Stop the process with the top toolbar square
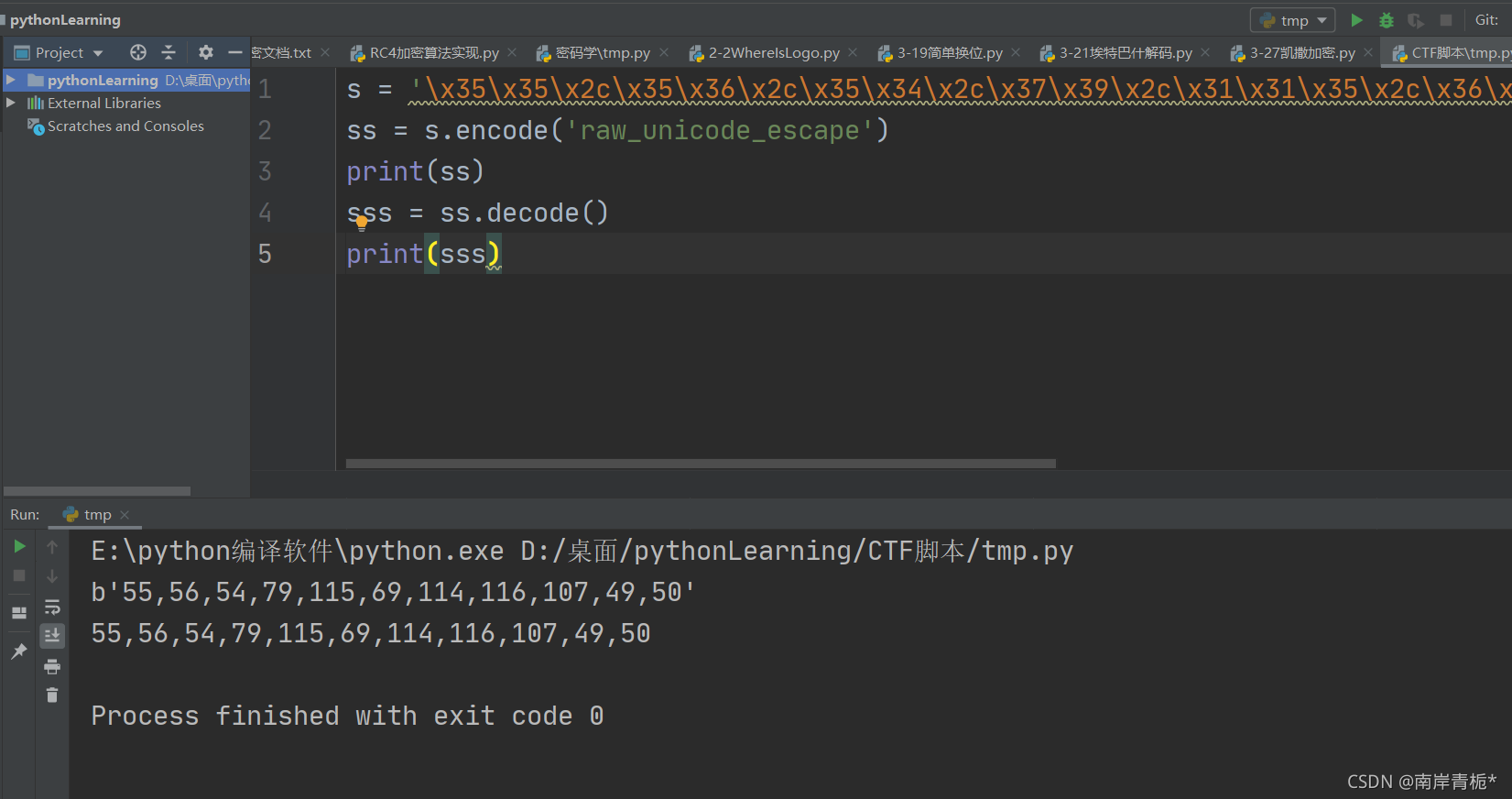Image resolution: width=1512 pixels, height=799 pixels. pyautogui.click(x=1446, y=20)
